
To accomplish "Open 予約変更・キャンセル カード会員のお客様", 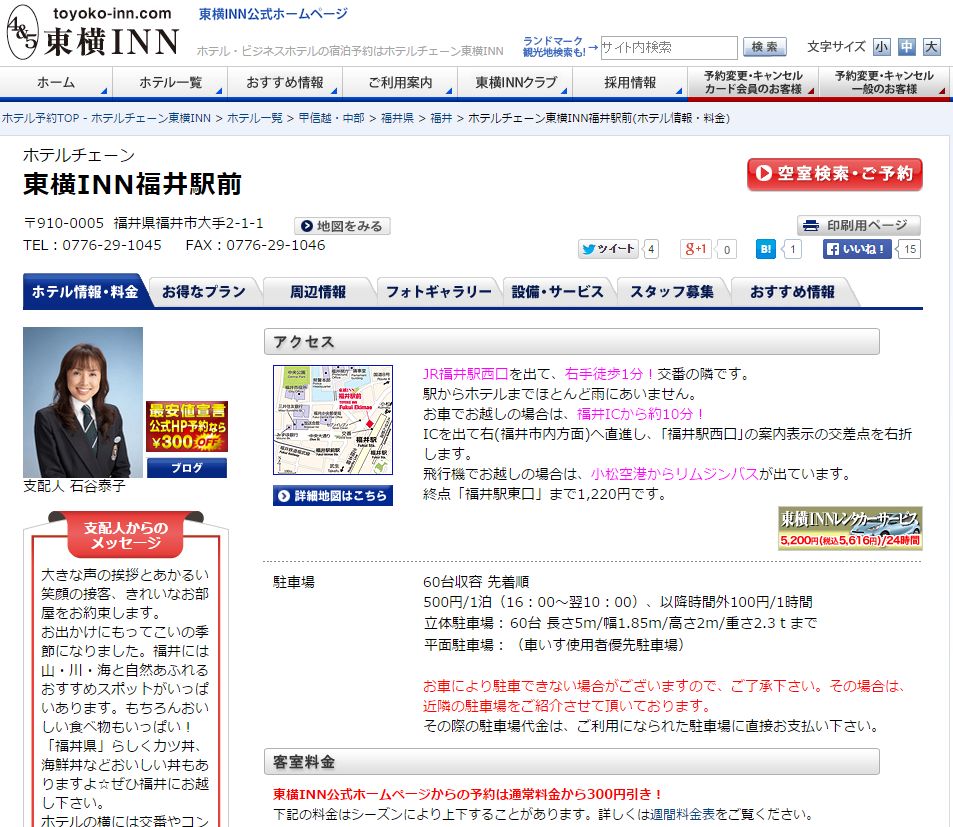I will coord(753,83).
